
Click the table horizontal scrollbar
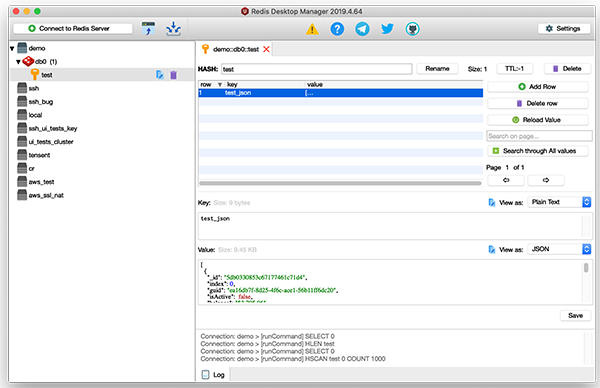coord(341,183)
